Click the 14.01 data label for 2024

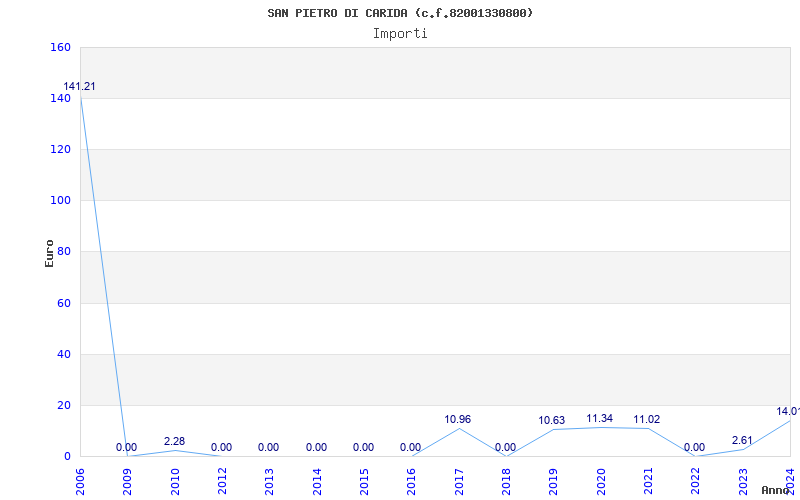click(x=788, y=411)
